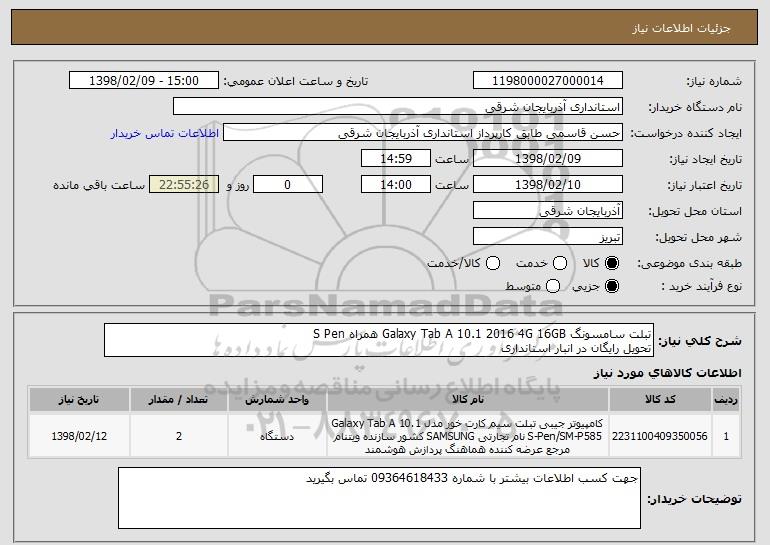Viewport: 770px width, 545px height.
Task: Click the ردیف column header
Action: [726, 400]
